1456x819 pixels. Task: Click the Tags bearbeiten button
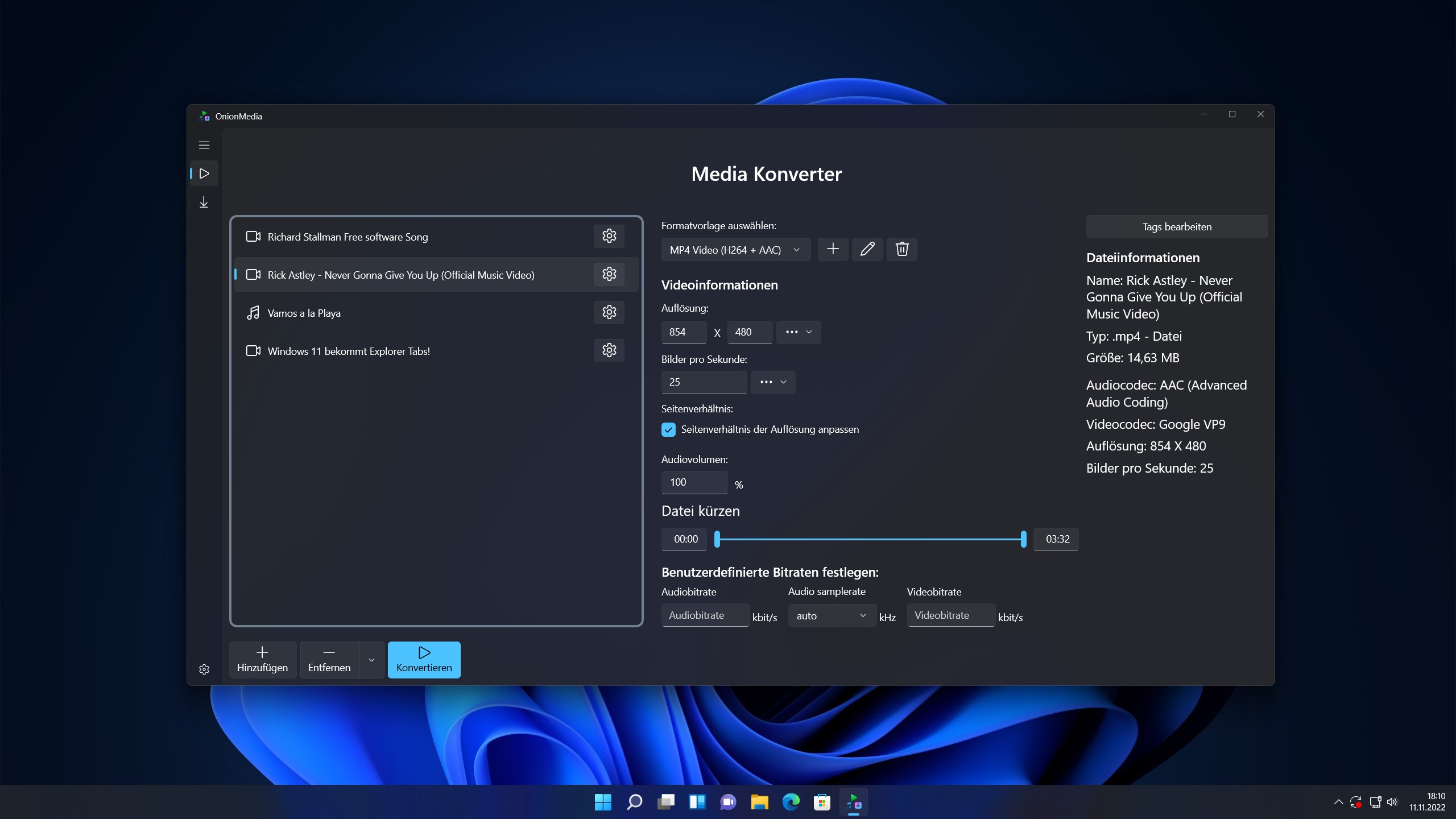click(1177, 226)
